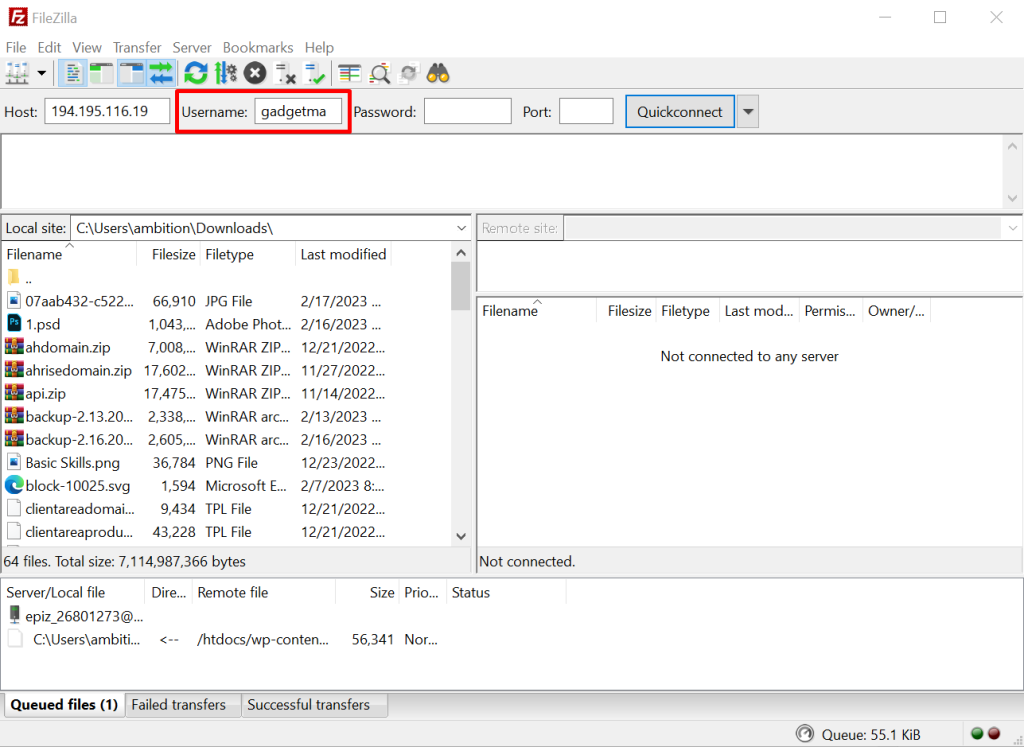1024x747 pixels.
Task: Click message log scroll-down arrow
Action: point(1012,198)
